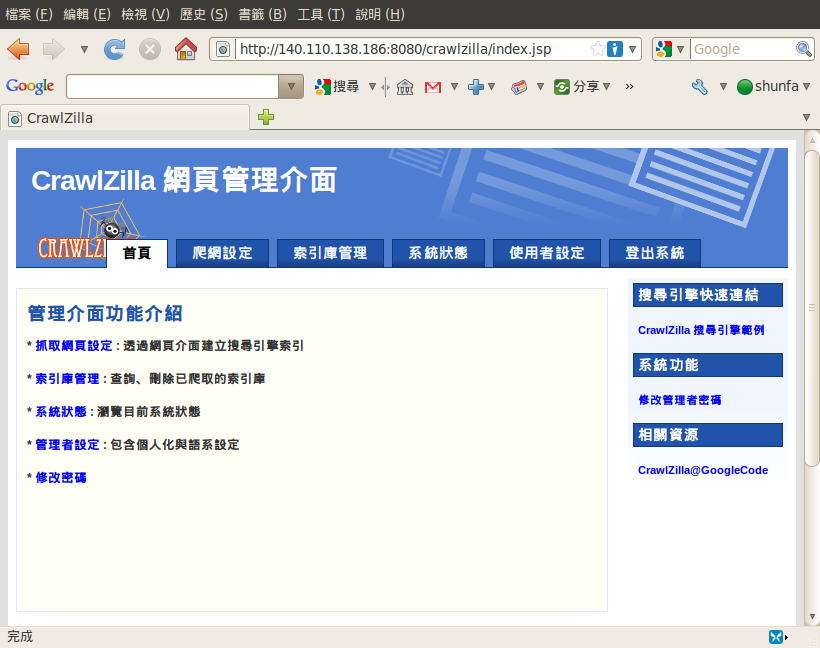Click the blue info icon in address bar
The height and width of the screenshot is (648, 820).
pos(615,49)
